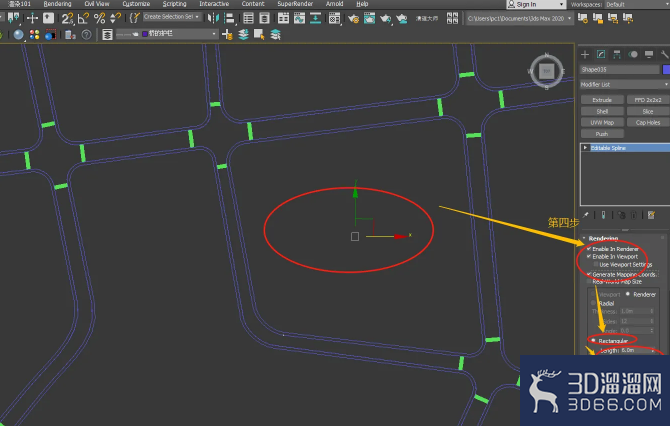This screenshot has width=670, height=426.
Task: Toggle the Ribbon display icon
Action: tap(283, 18)
